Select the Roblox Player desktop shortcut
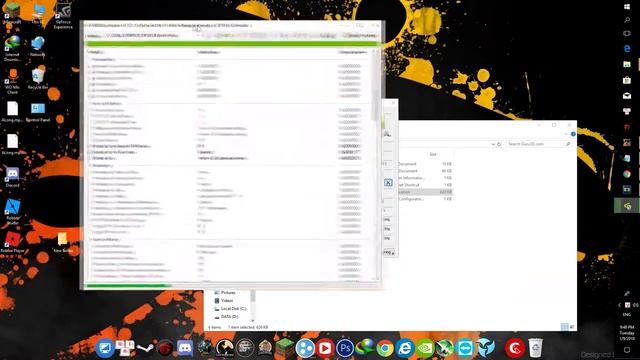 (x=13, y=242)
